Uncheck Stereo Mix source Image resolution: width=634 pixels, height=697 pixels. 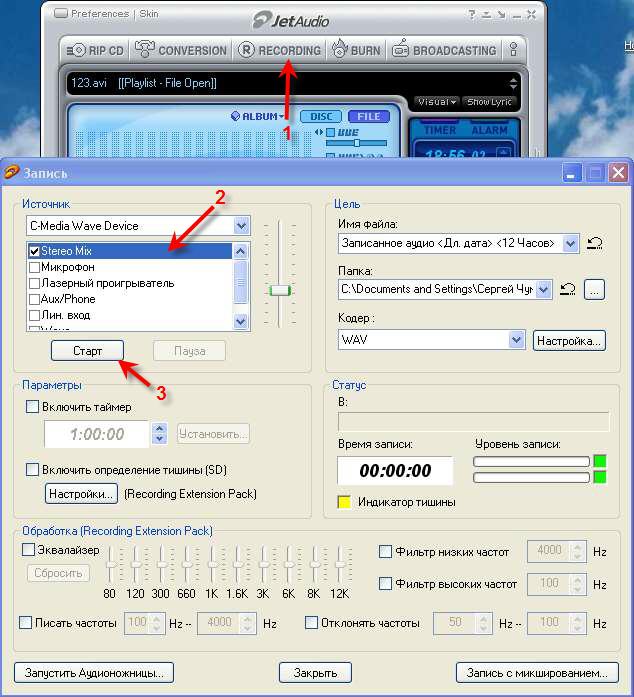[x=34, y=251]
